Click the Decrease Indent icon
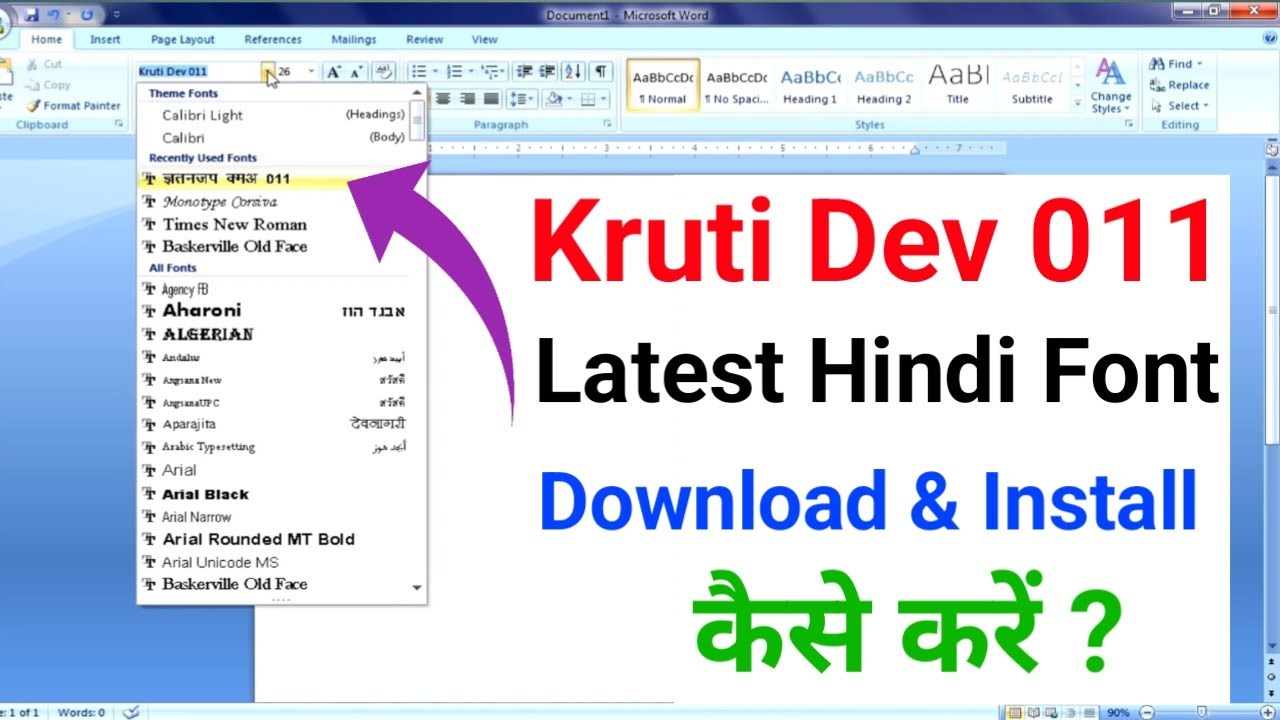The height and width of the screenshot is (720, 1280). coord(524,72)
